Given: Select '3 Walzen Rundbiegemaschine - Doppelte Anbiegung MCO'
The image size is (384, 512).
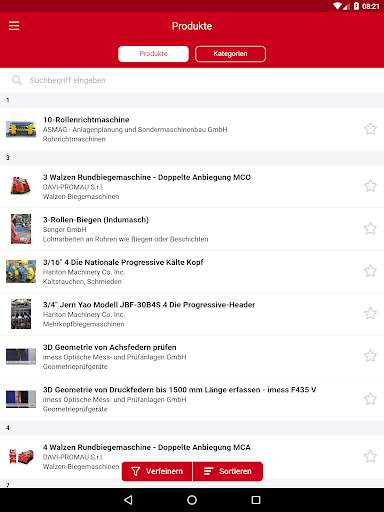Looking at the screenshot, I should coord(147,177).
